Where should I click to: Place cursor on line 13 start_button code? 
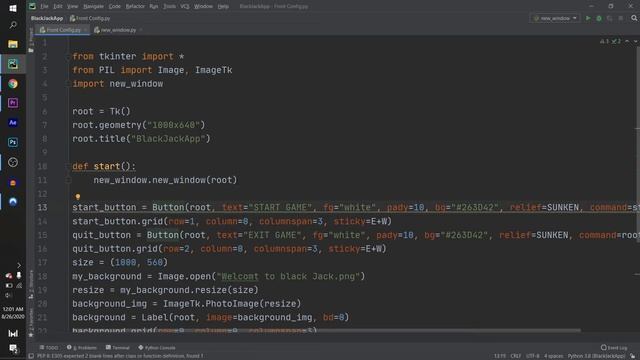(x=355, y=207)
